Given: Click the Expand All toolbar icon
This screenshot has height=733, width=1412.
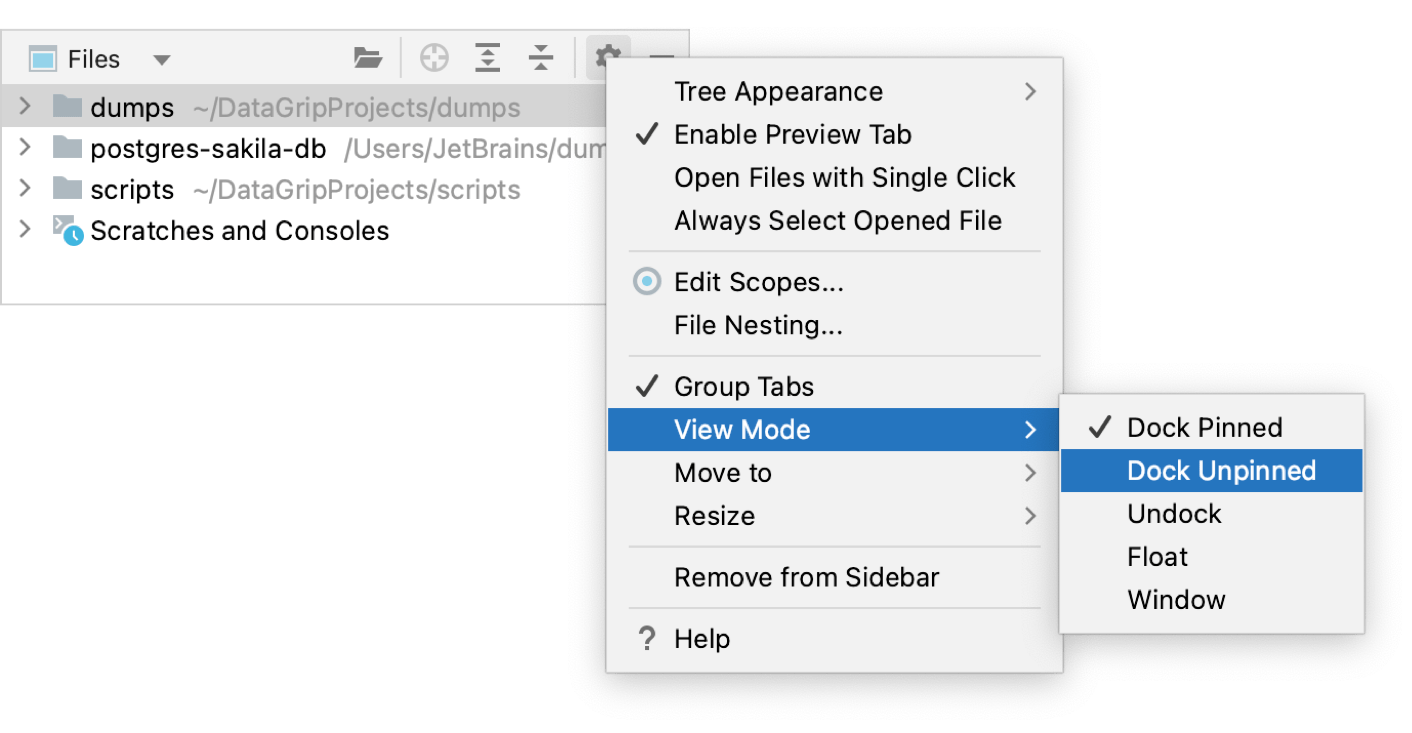Looking at the screenshot, I should point(488,57).
